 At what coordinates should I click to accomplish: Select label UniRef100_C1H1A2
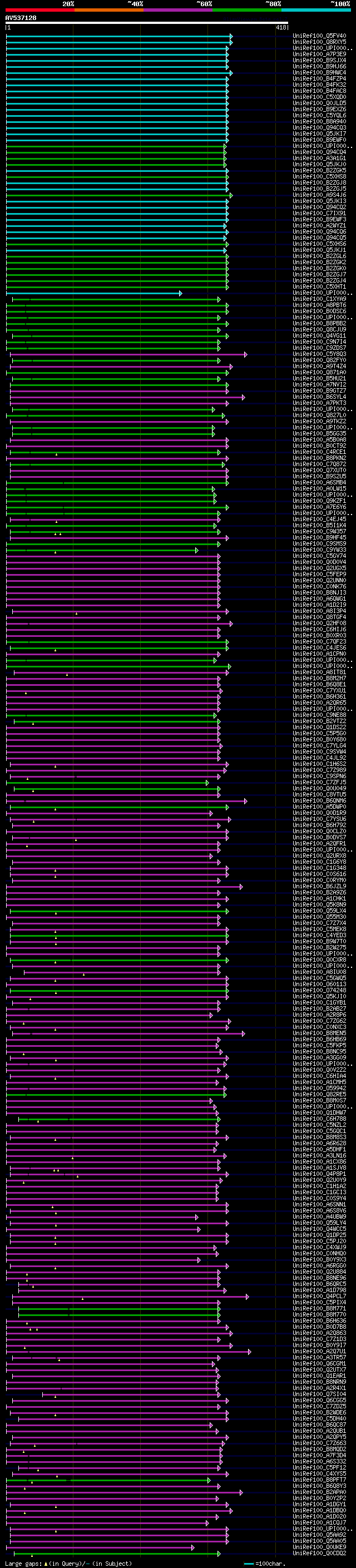tap(319, 1186)
